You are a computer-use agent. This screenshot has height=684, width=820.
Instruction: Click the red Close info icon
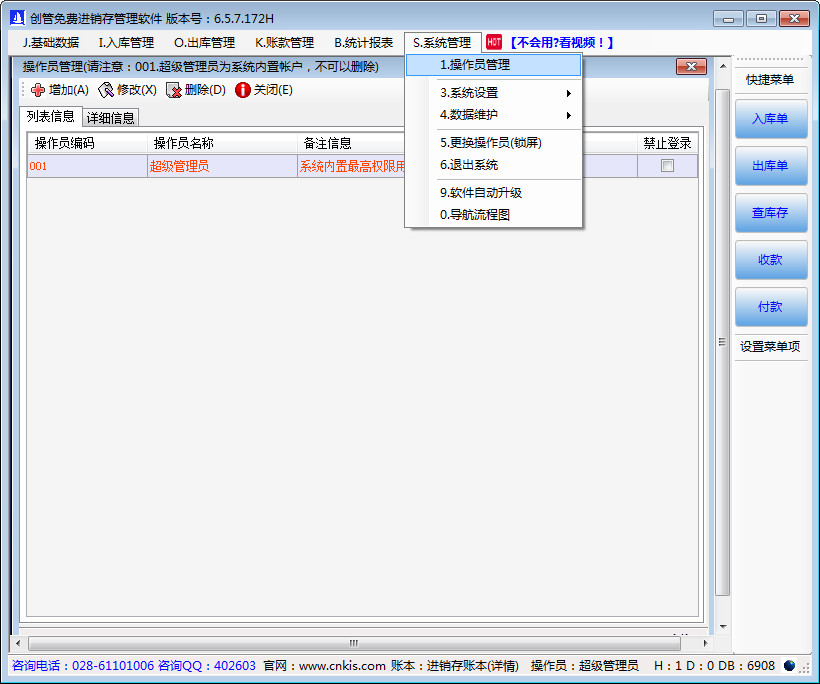(x=243, y=90)
